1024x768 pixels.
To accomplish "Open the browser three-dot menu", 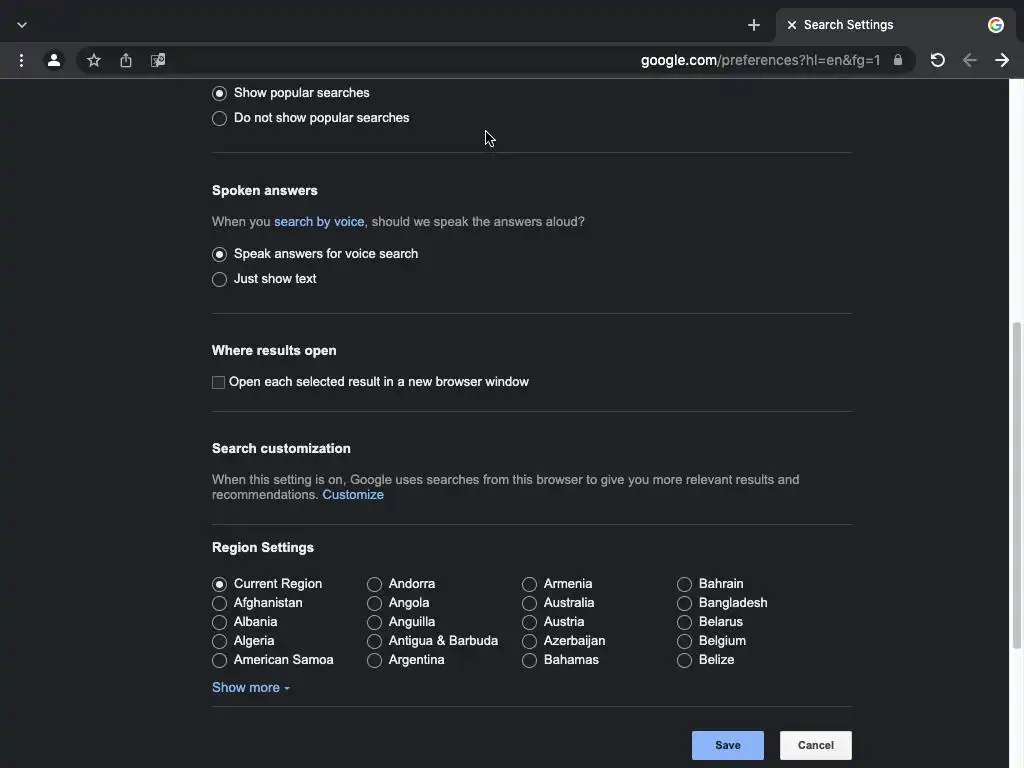I will (21, 60).
